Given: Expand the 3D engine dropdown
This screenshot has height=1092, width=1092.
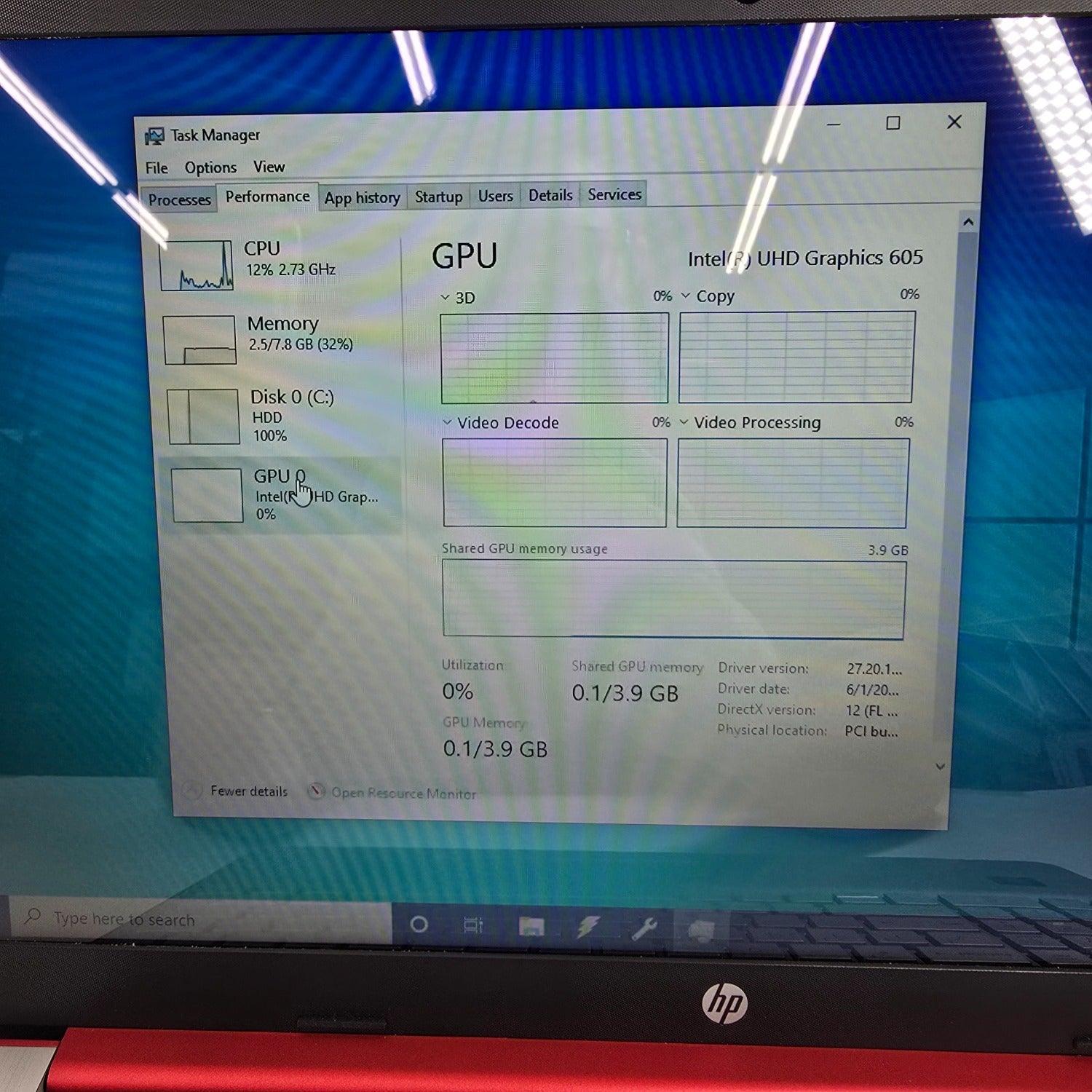Looking at the screenshot, I should coord(446,298).
